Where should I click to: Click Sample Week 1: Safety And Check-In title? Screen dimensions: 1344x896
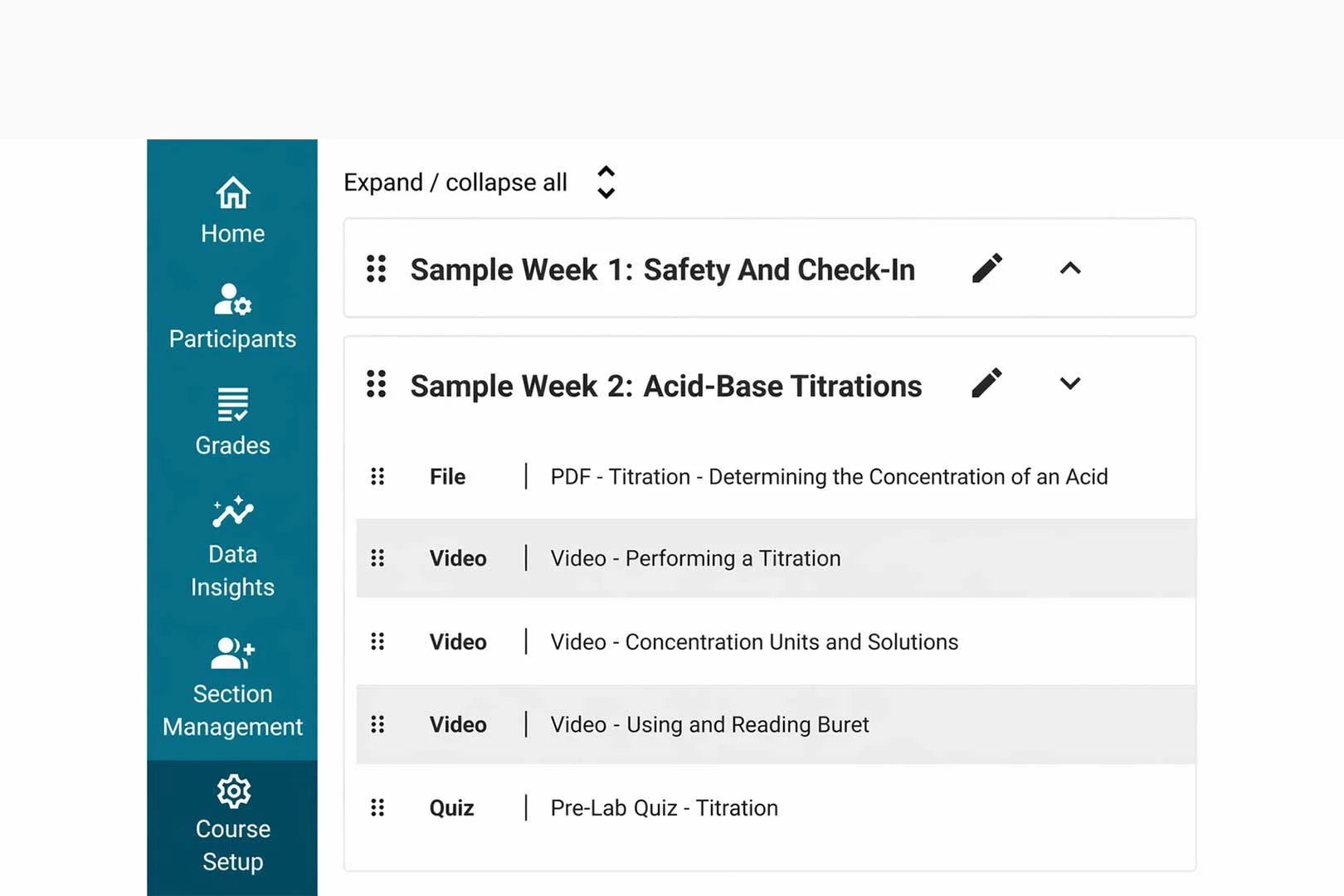click(x=663, y=270)
